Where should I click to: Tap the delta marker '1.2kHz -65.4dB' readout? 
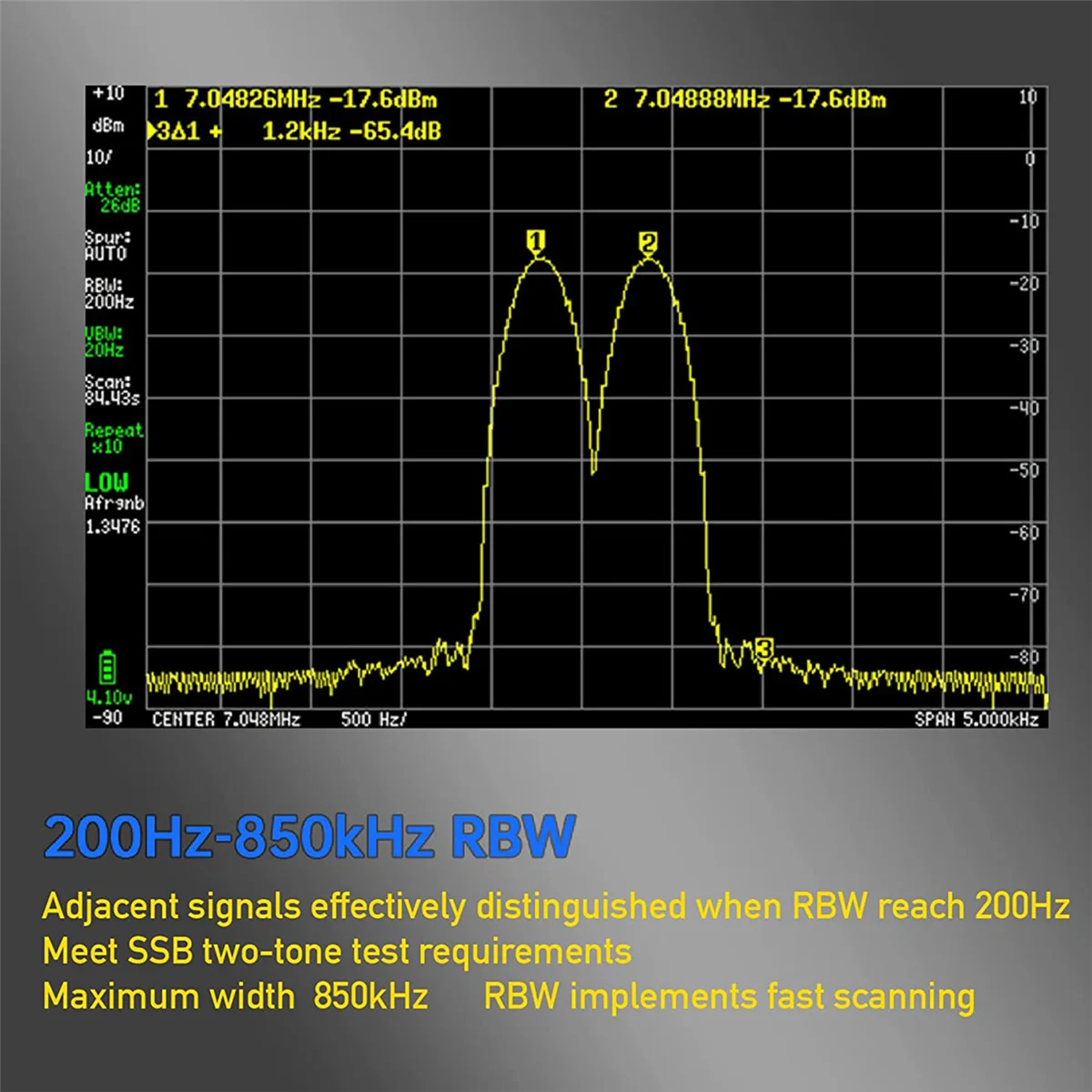351,132
